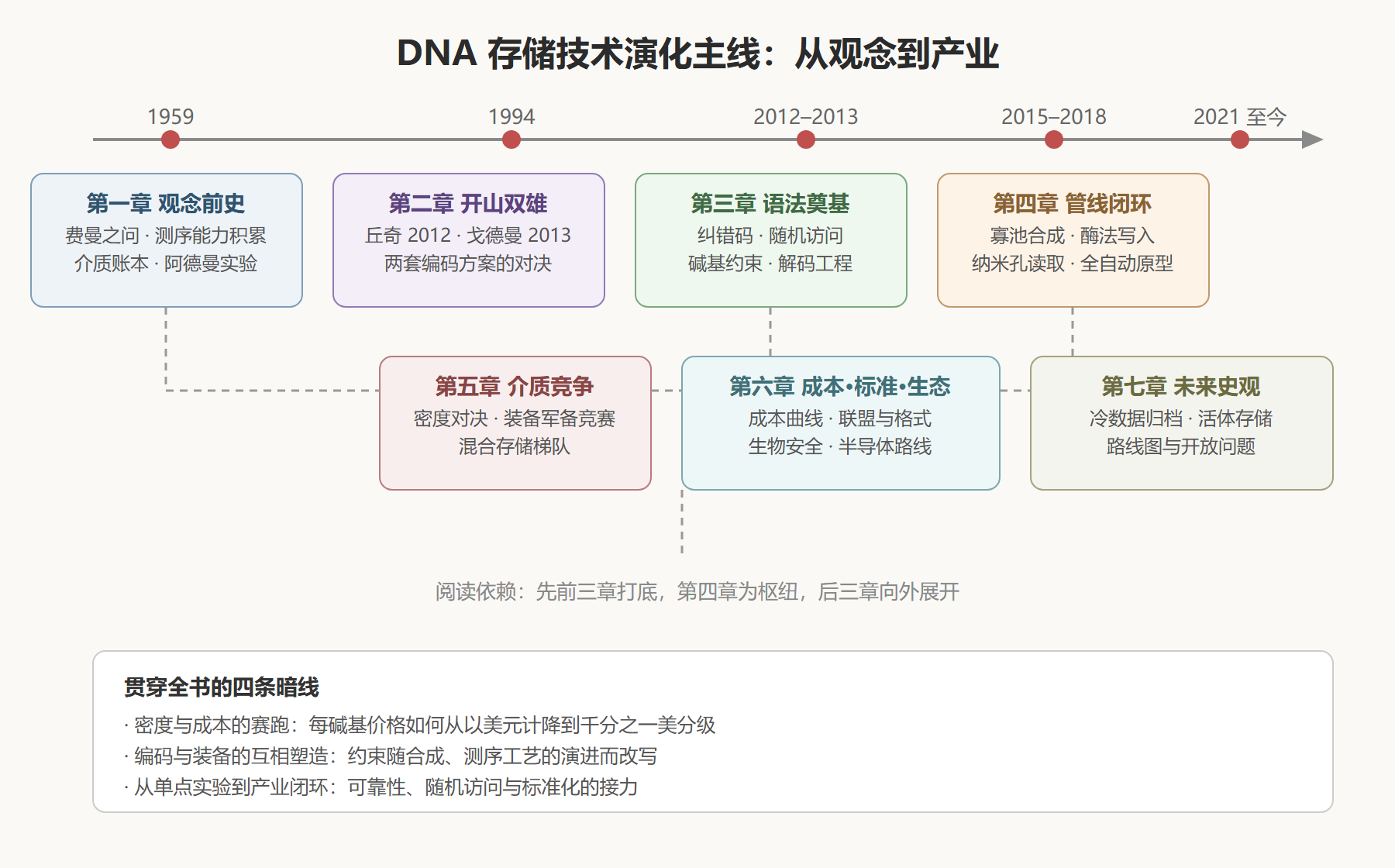Select the 第一章 观念前史 card

pyautogui.click(x=167, y=240)
